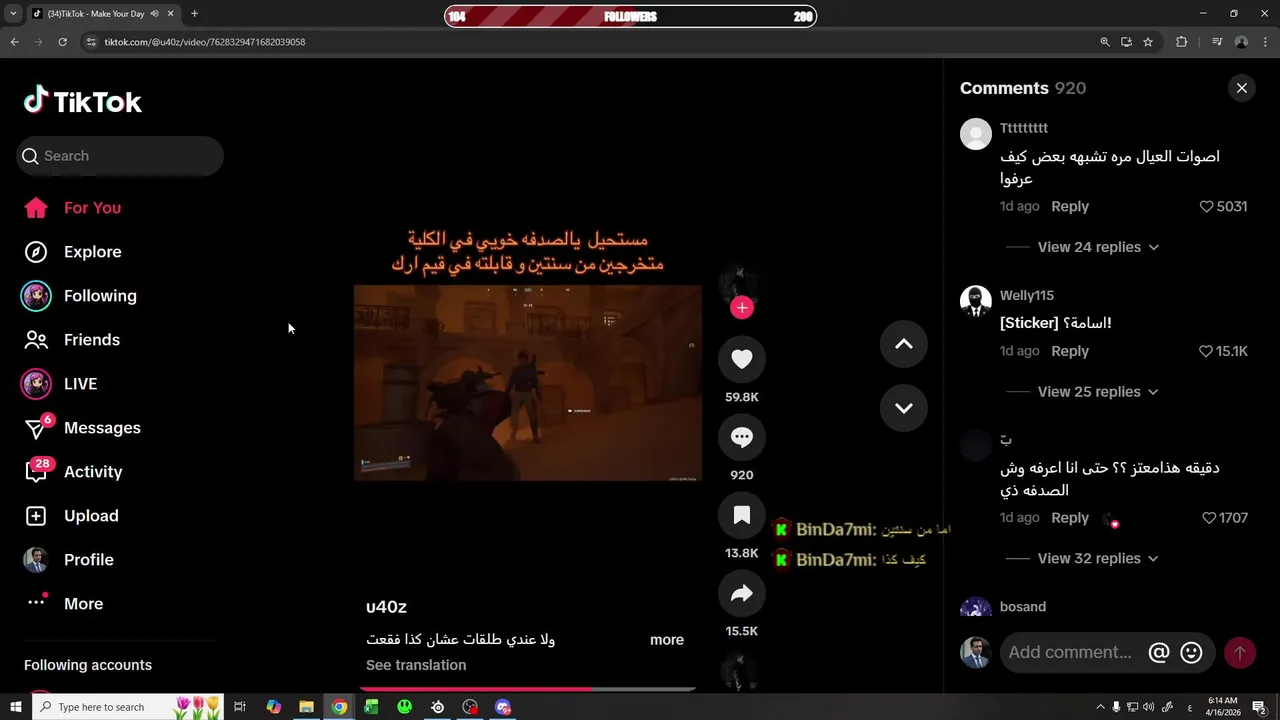Expand View 25 replies
The width and height of the screenshot is (1280, 720).
tap(1098, 392)
